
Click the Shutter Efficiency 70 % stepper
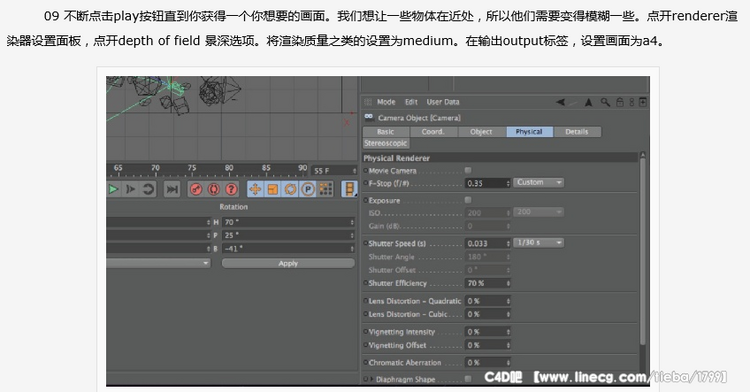pos(508,283)
